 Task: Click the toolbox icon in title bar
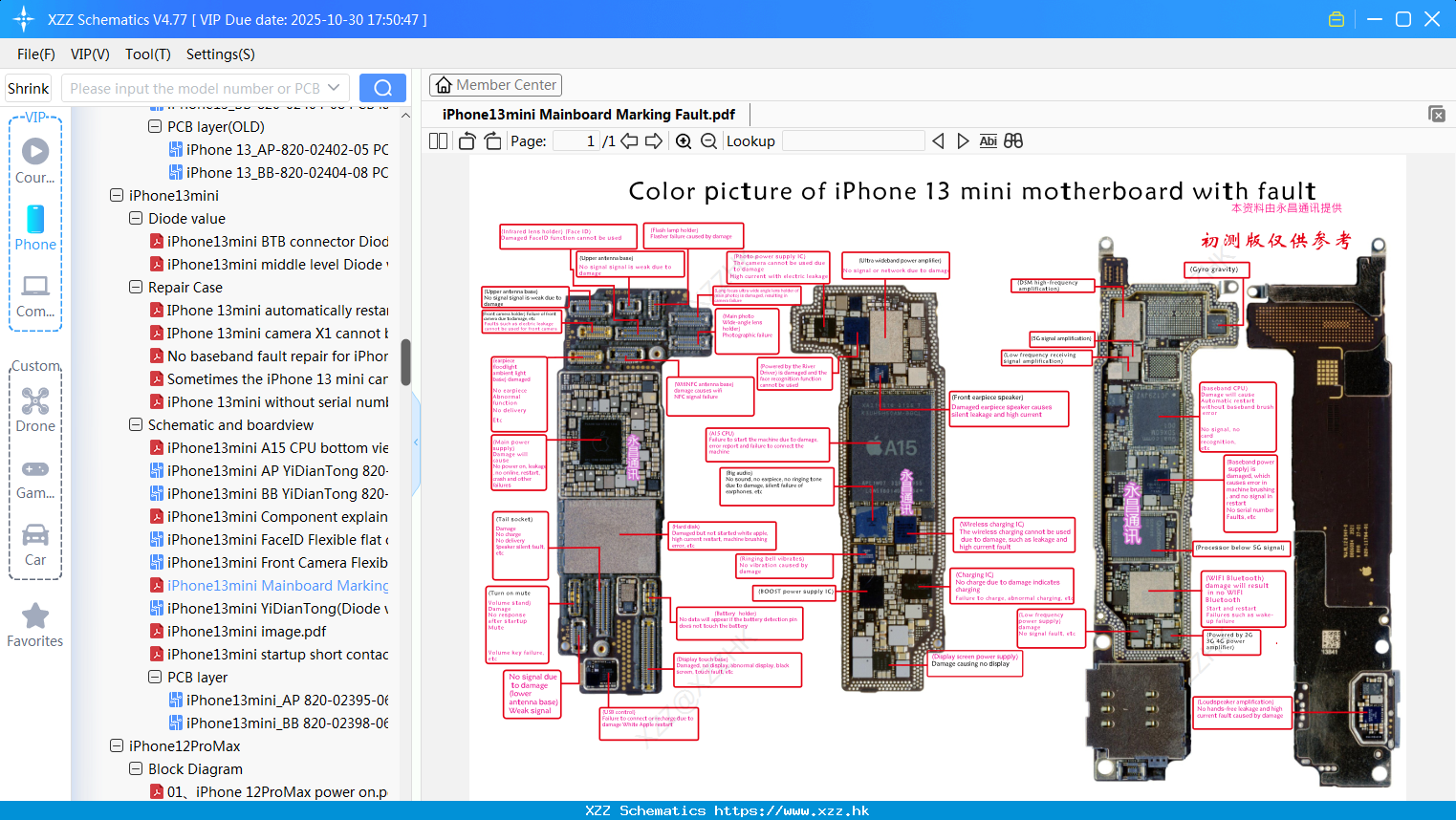(1336, 19)
